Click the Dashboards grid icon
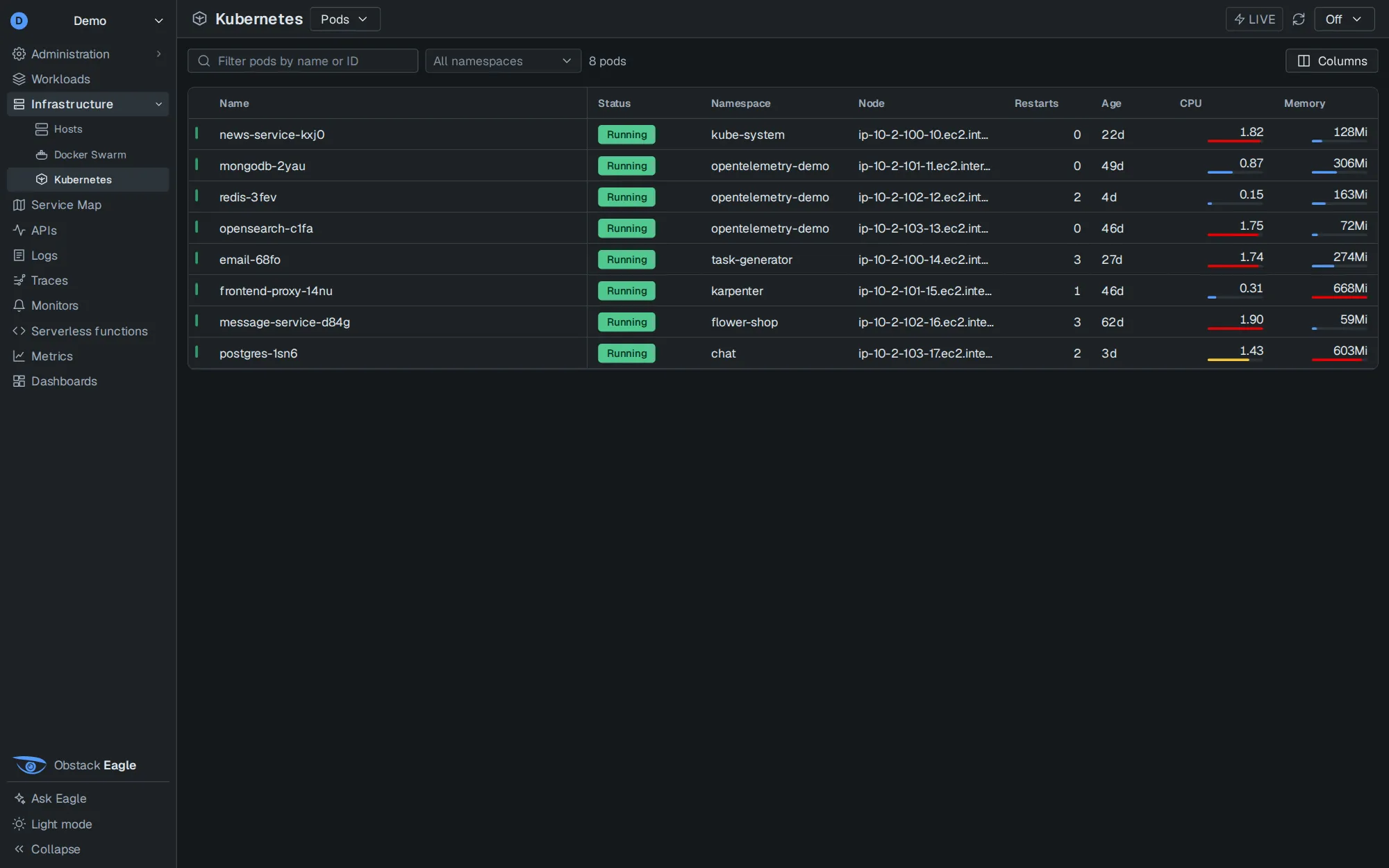Image resolution: width=1389 pixels, height=868 pixels. click(19, 381)
